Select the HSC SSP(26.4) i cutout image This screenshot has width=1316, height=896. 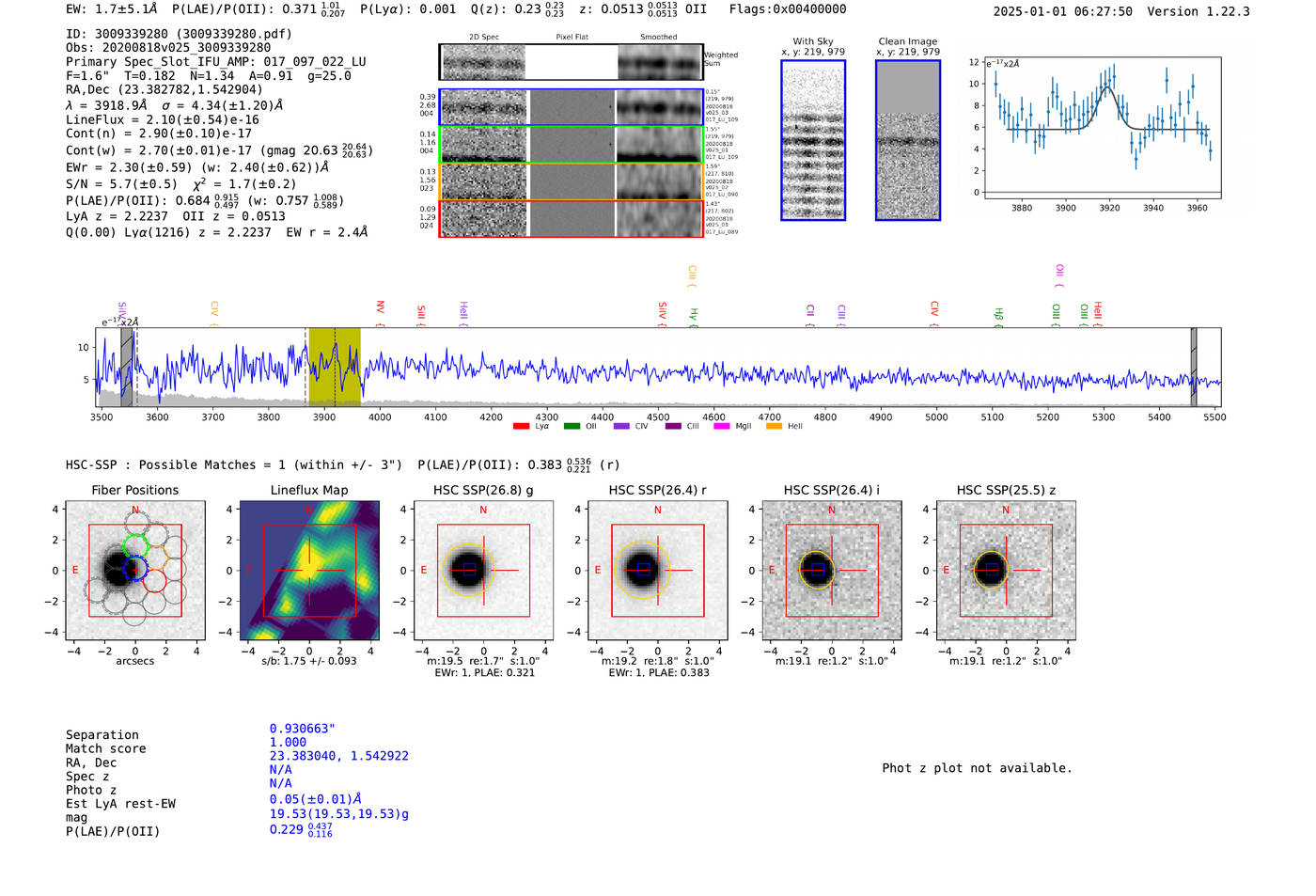[x=832, y=571]
